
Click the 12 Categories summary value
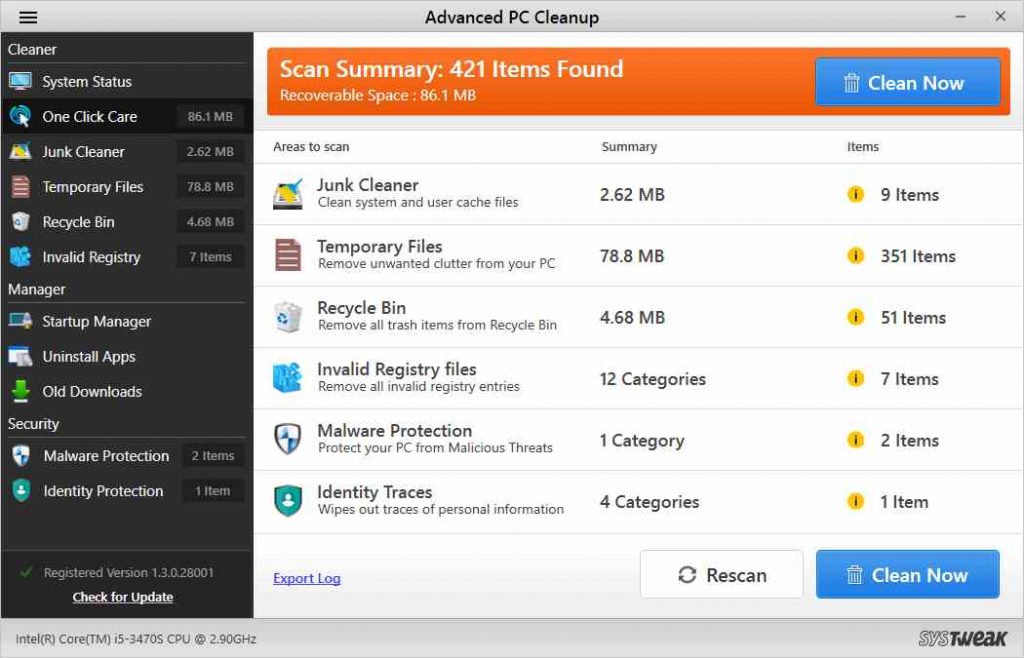tap(652, 379)
